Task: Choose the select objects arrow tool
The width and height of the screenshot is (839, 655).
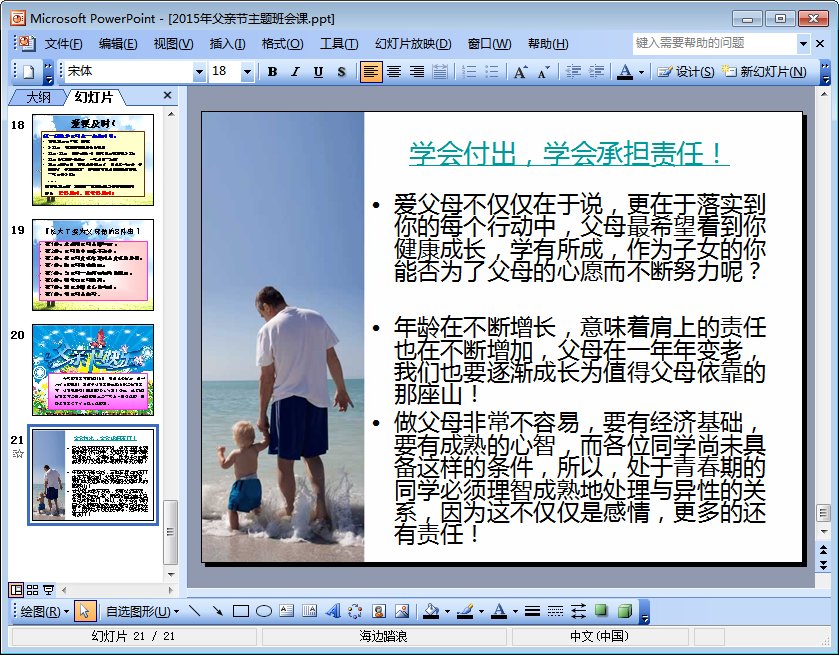Action: [x=84, y=611]
